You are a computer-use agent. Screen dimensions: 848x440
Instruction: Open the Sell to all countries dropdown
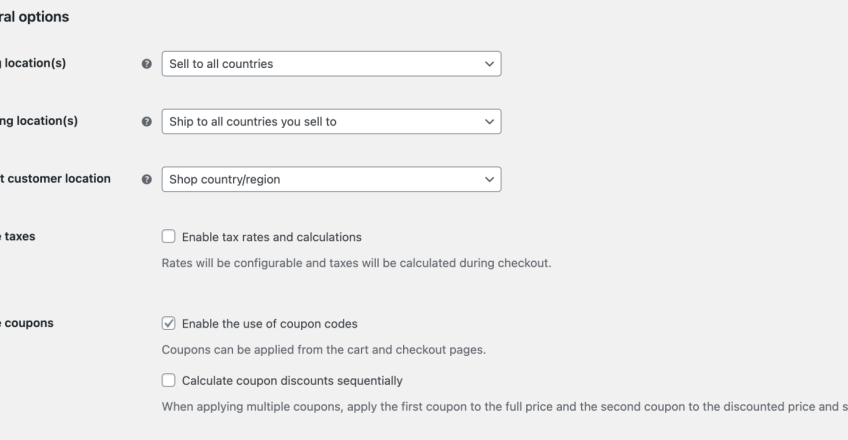coord(331,64)
